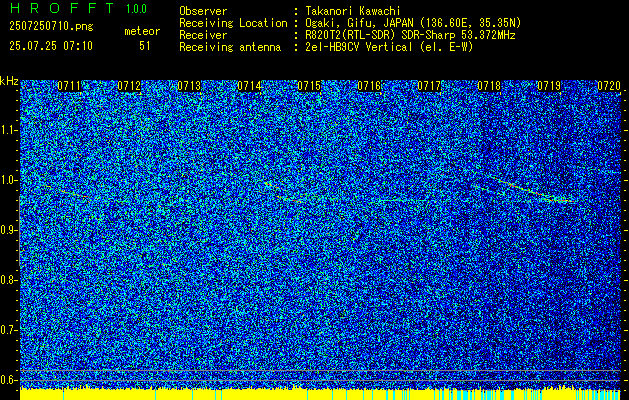Click the meteor count 51

[145, 45]
